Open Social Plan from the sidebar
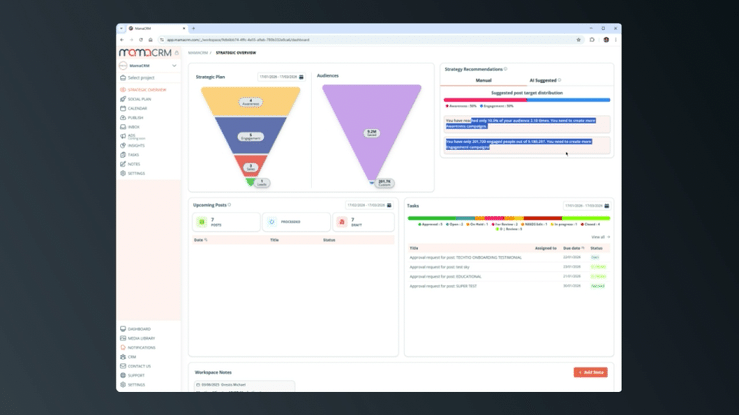Image resolution: width=739 pixels, height=415 pixels. coord(139,99)
